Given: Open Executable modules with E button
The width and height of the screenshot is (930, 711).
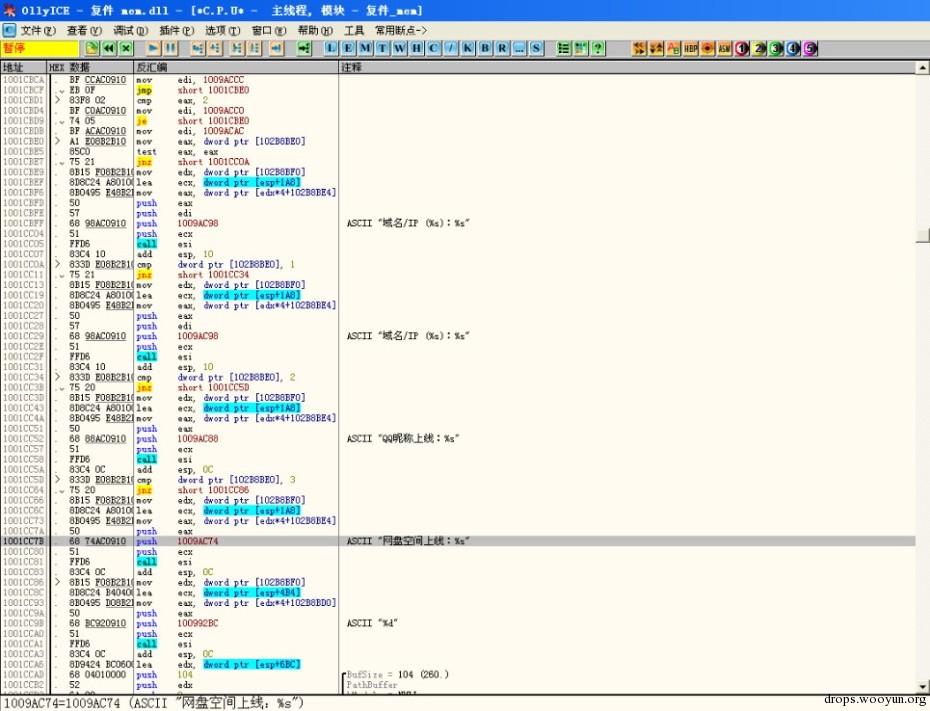Looking at the screenshot, I should pyautogui.click(x=348, y=49).
